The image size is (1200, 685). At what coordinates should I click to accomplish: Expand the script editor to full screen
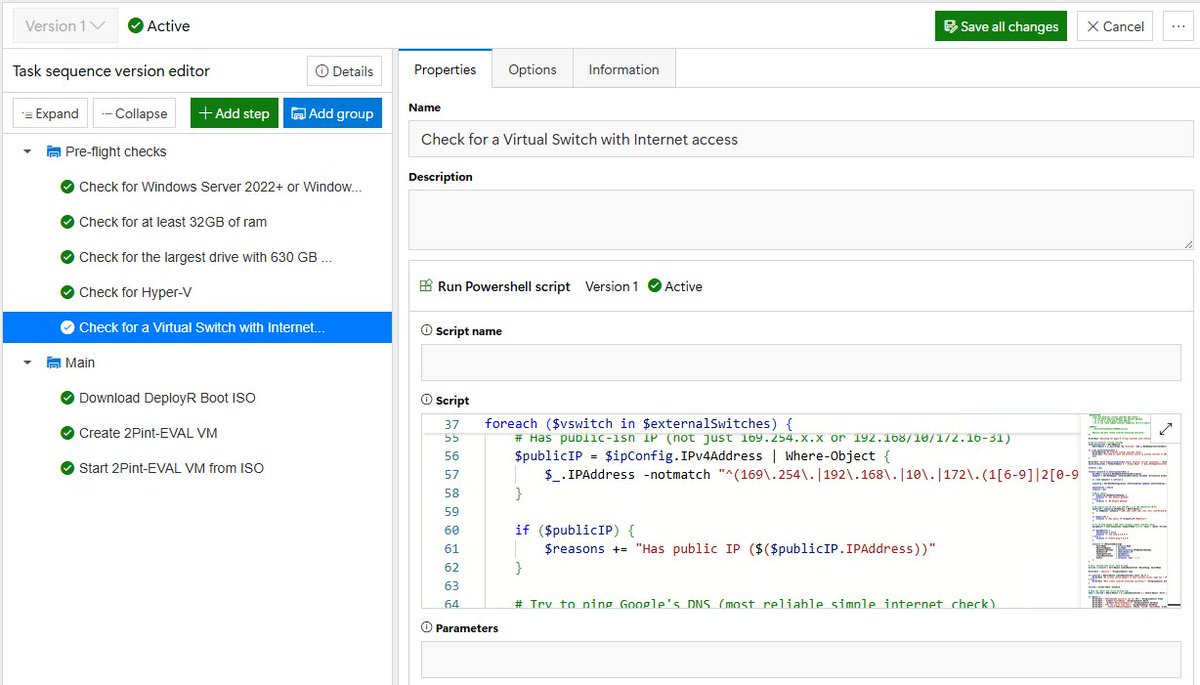1166,429
